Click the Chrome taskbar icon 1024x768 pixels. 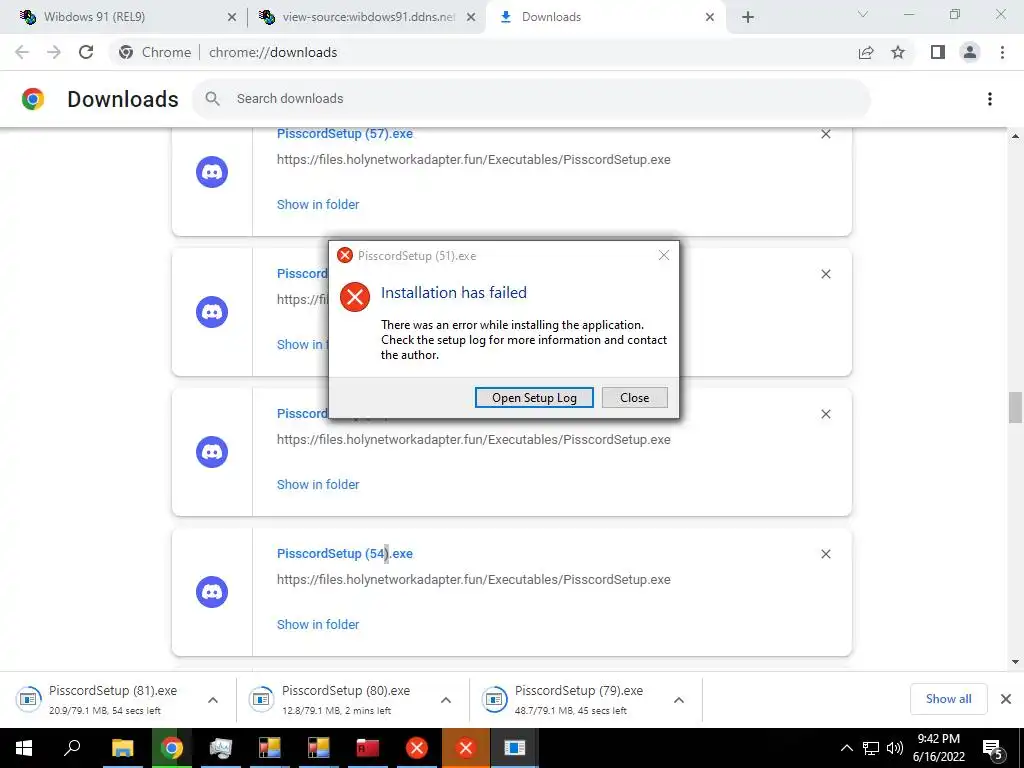tap(172, 748)
